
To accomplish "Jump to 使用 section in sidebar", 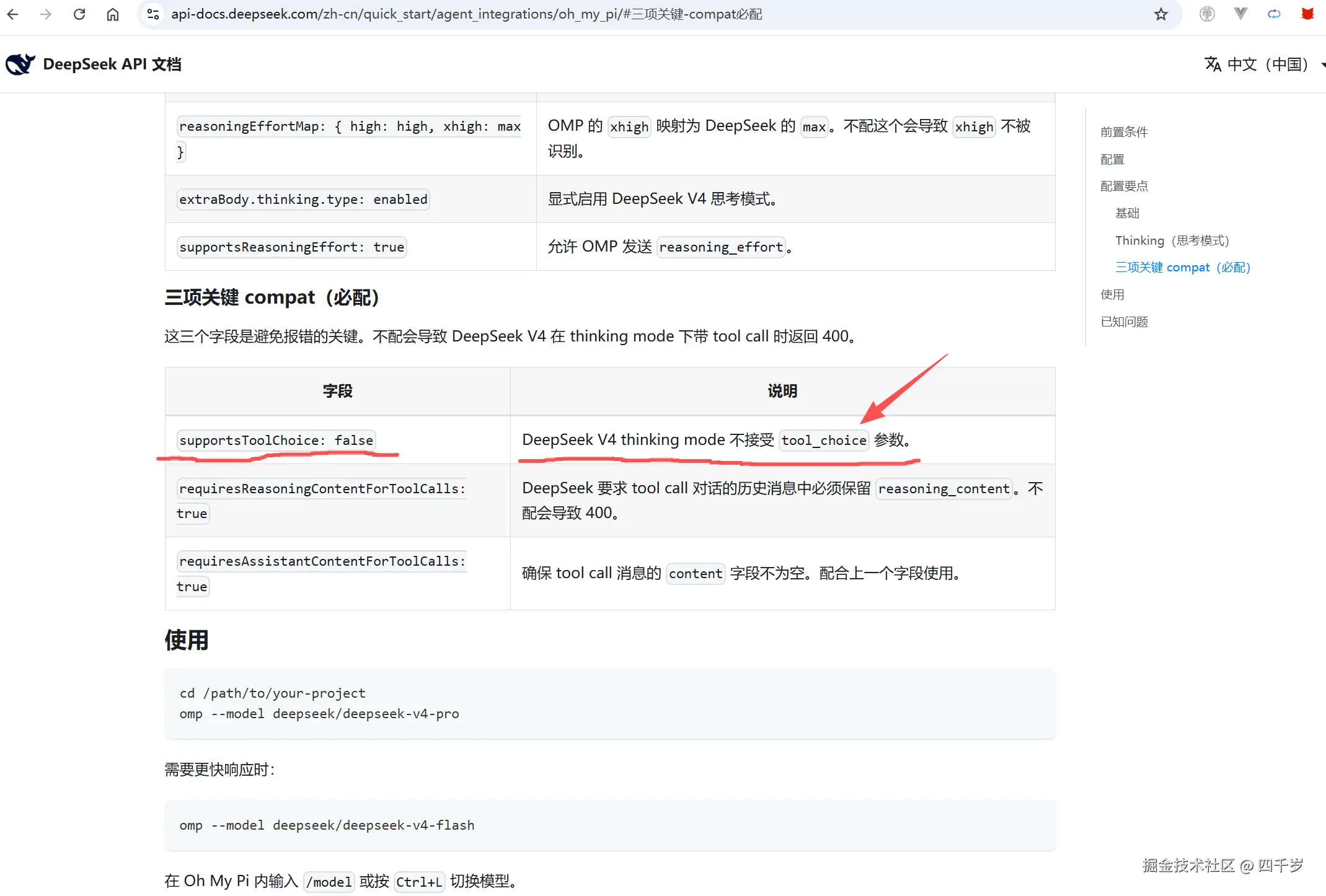I will (1112, 294).
